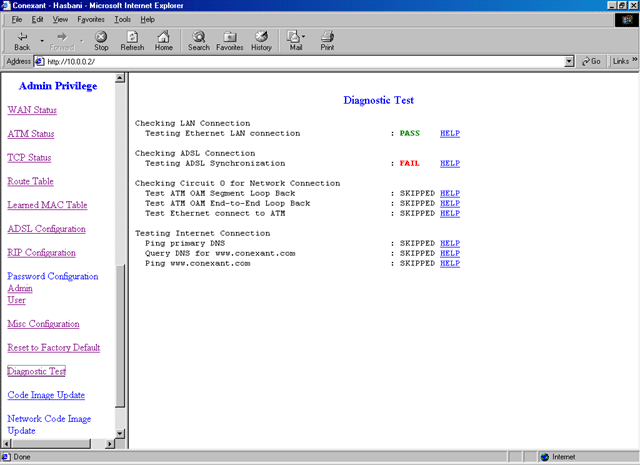Click the Go button beside address bar
The image size is (640, 465).
591,61
